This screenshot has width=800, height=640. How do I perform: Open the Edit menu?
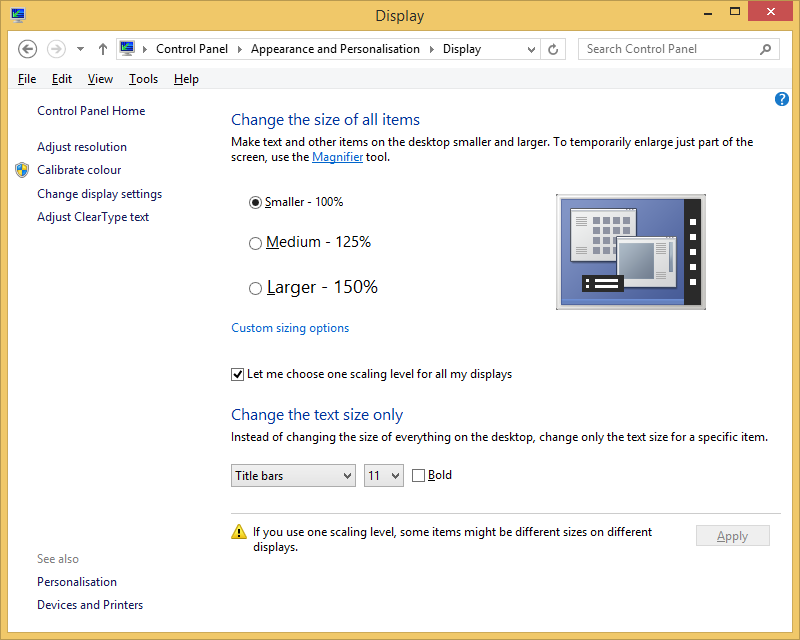coord(62,79)
